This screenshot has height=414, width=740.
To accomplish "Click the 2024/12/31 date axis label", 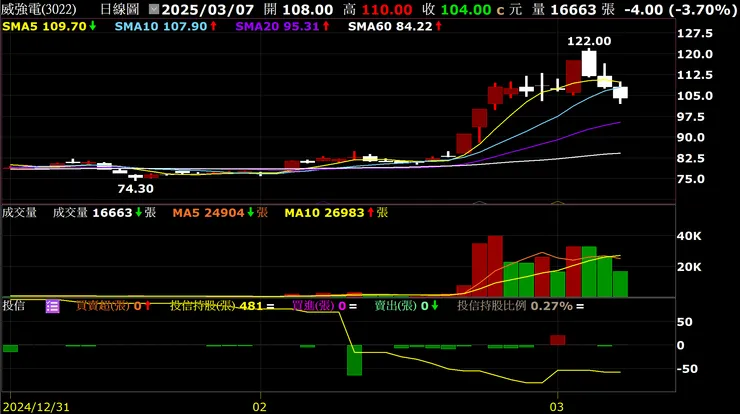I will pyautogui.click(x=36, y=407).
